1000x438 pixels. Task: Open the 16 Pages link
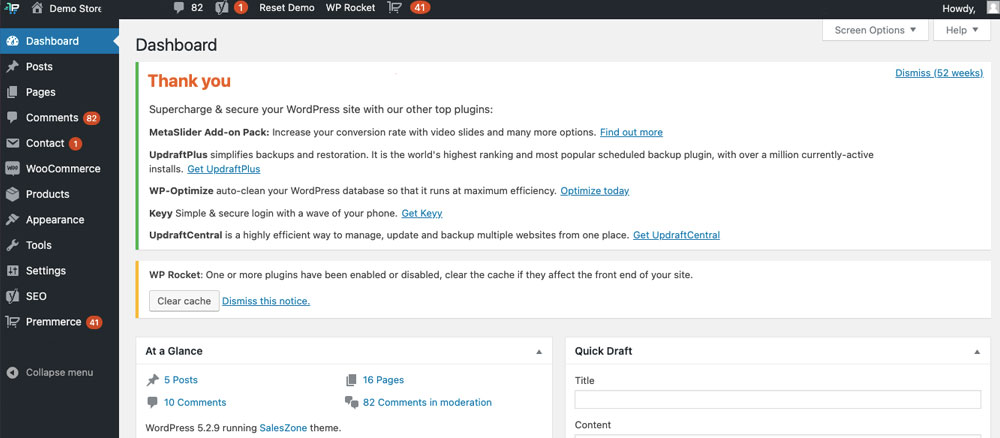tap(383, 380)
